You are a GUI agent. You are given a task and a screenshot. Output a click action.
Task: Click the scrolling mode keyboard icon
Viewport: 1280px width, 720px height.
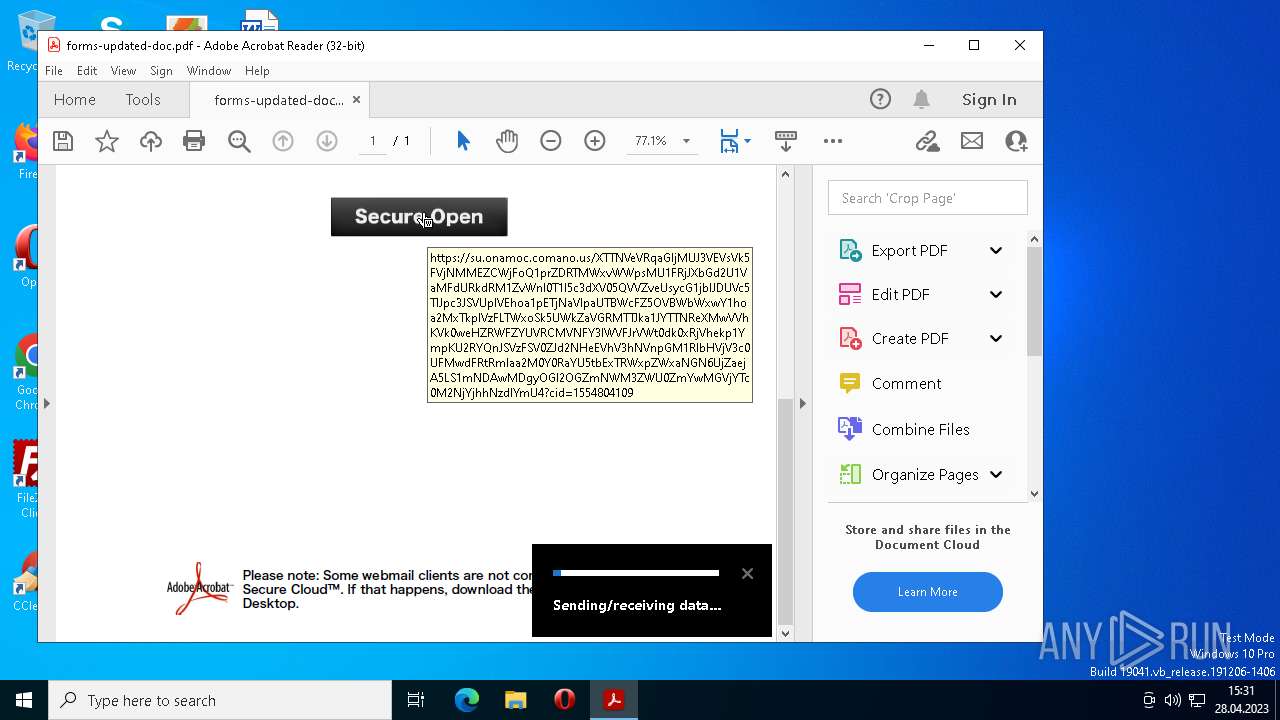click(786, 141)
